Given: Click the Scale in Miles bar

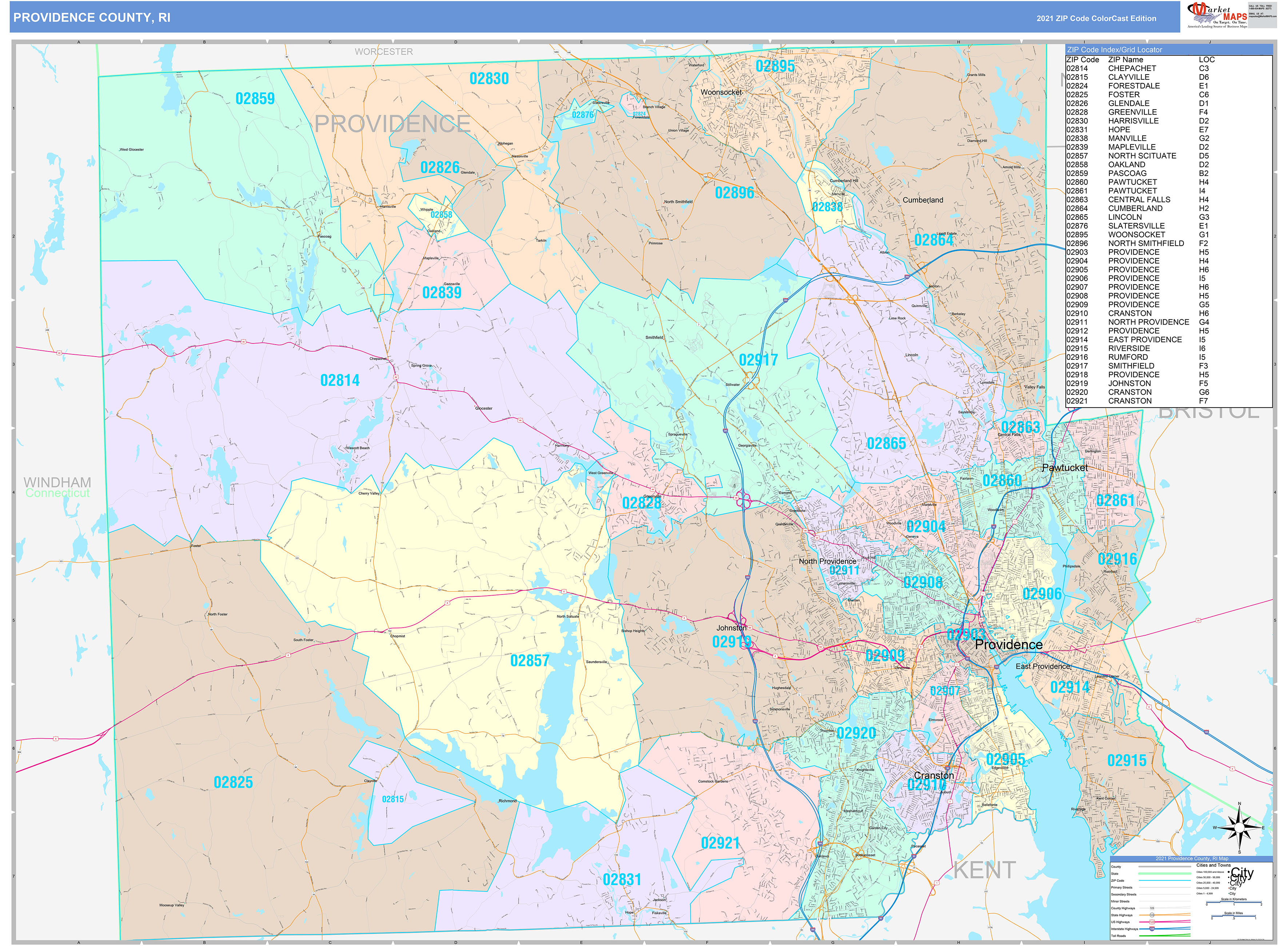Looking at the screenshot, I should click(x=1233, y=916).
